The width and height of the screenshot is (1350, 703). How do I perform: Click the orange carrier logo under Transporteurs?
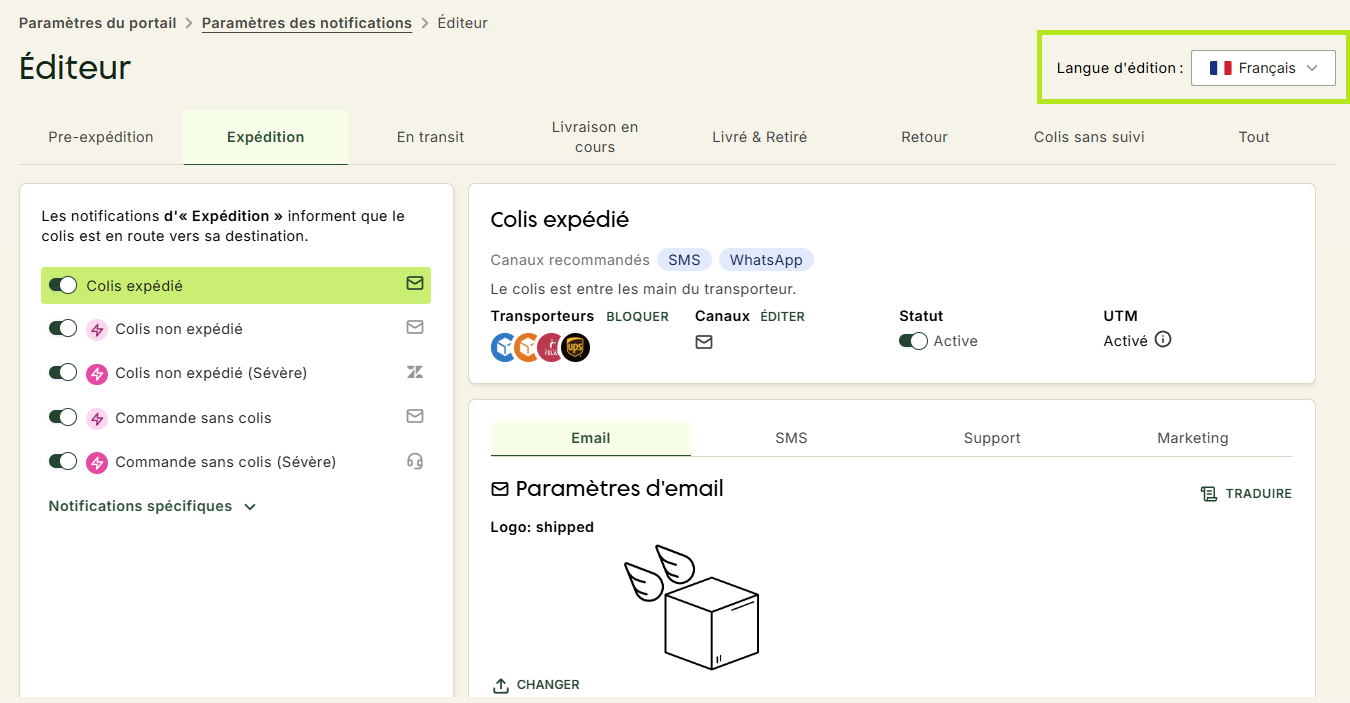(527, 348)
